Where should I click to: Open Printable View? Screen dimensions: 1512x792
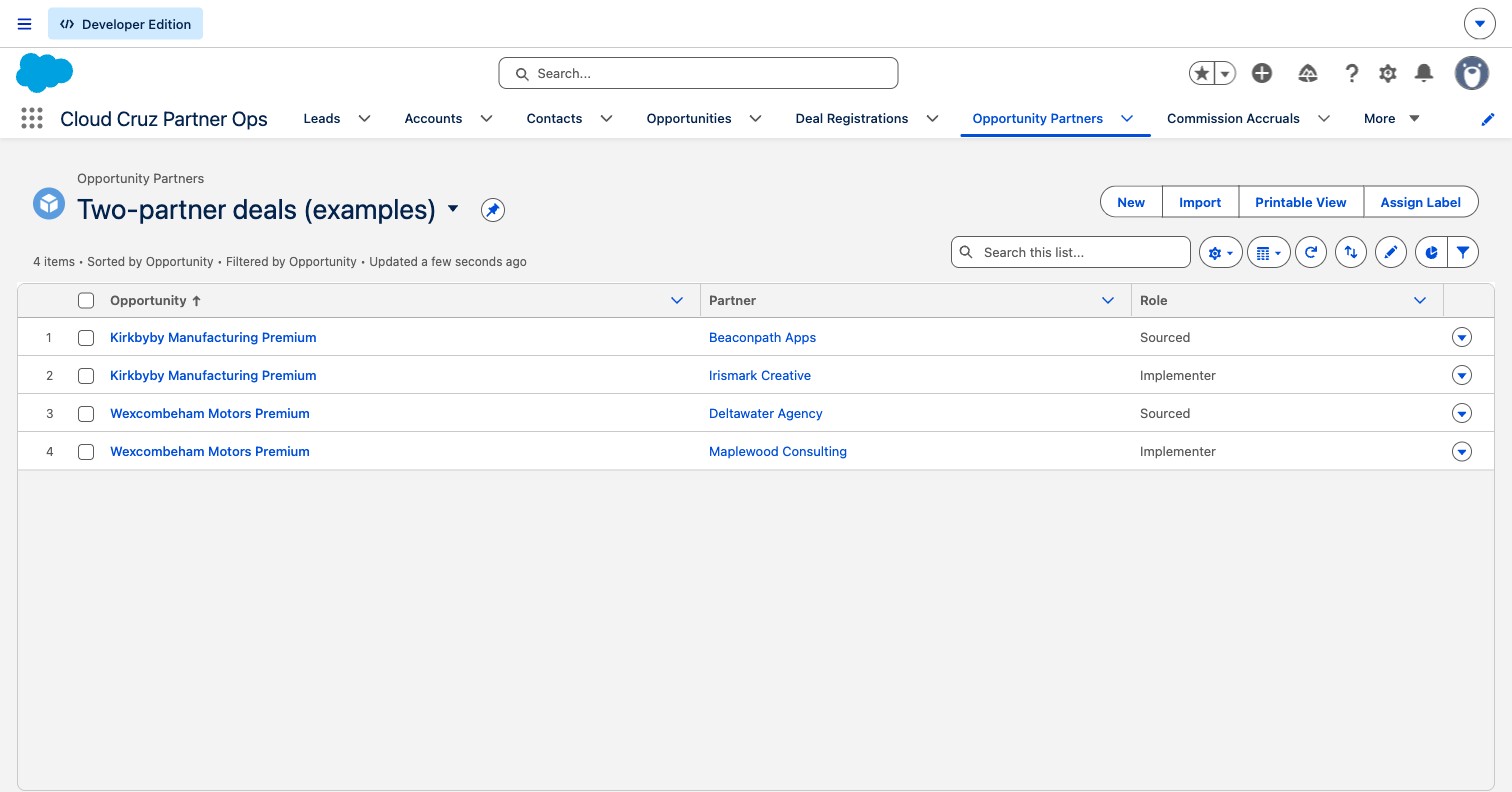[x=1301, y=202]
